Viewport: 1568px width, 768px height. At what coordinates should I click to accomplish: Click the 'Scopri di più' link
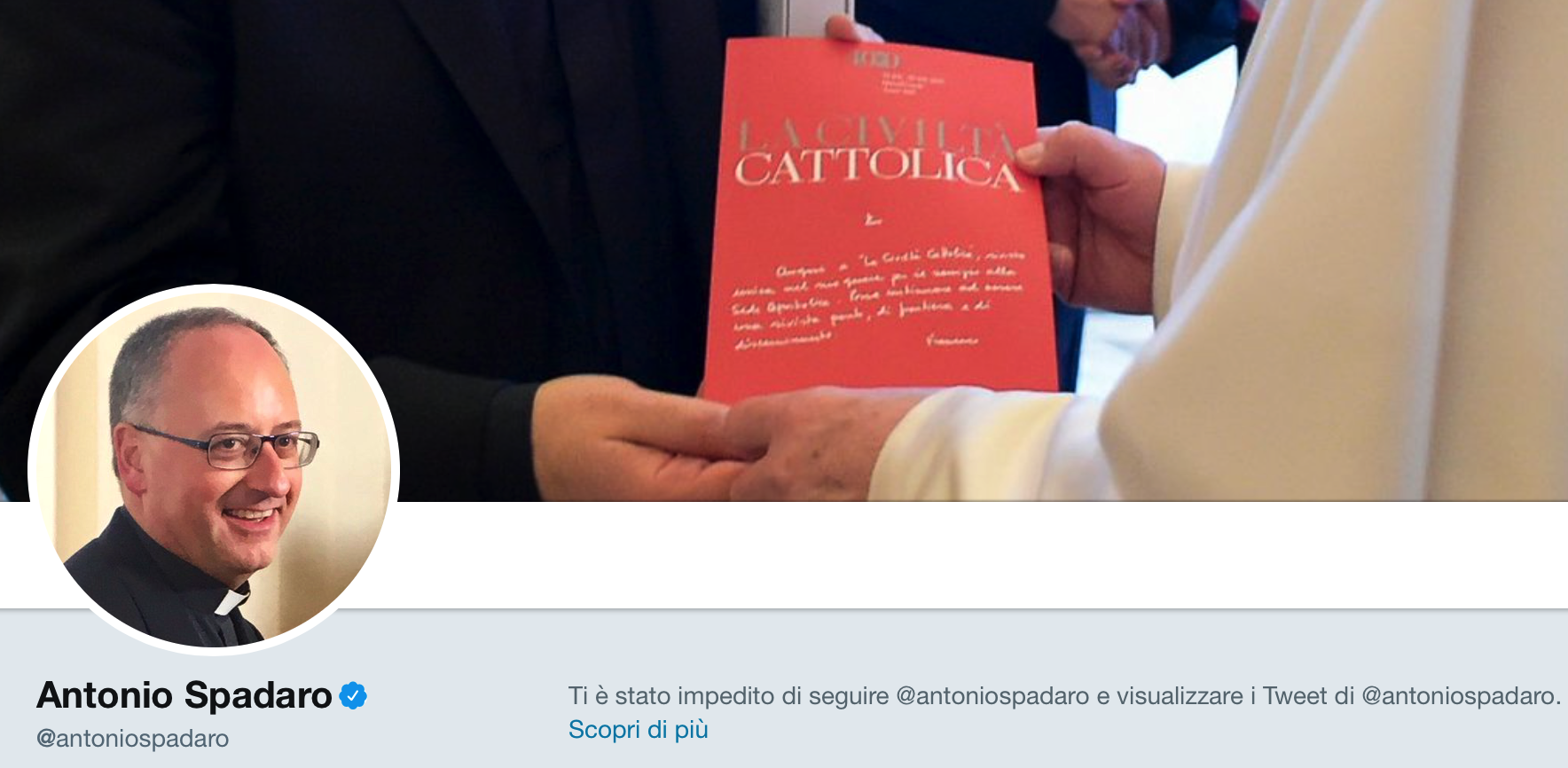pos(638,729)
